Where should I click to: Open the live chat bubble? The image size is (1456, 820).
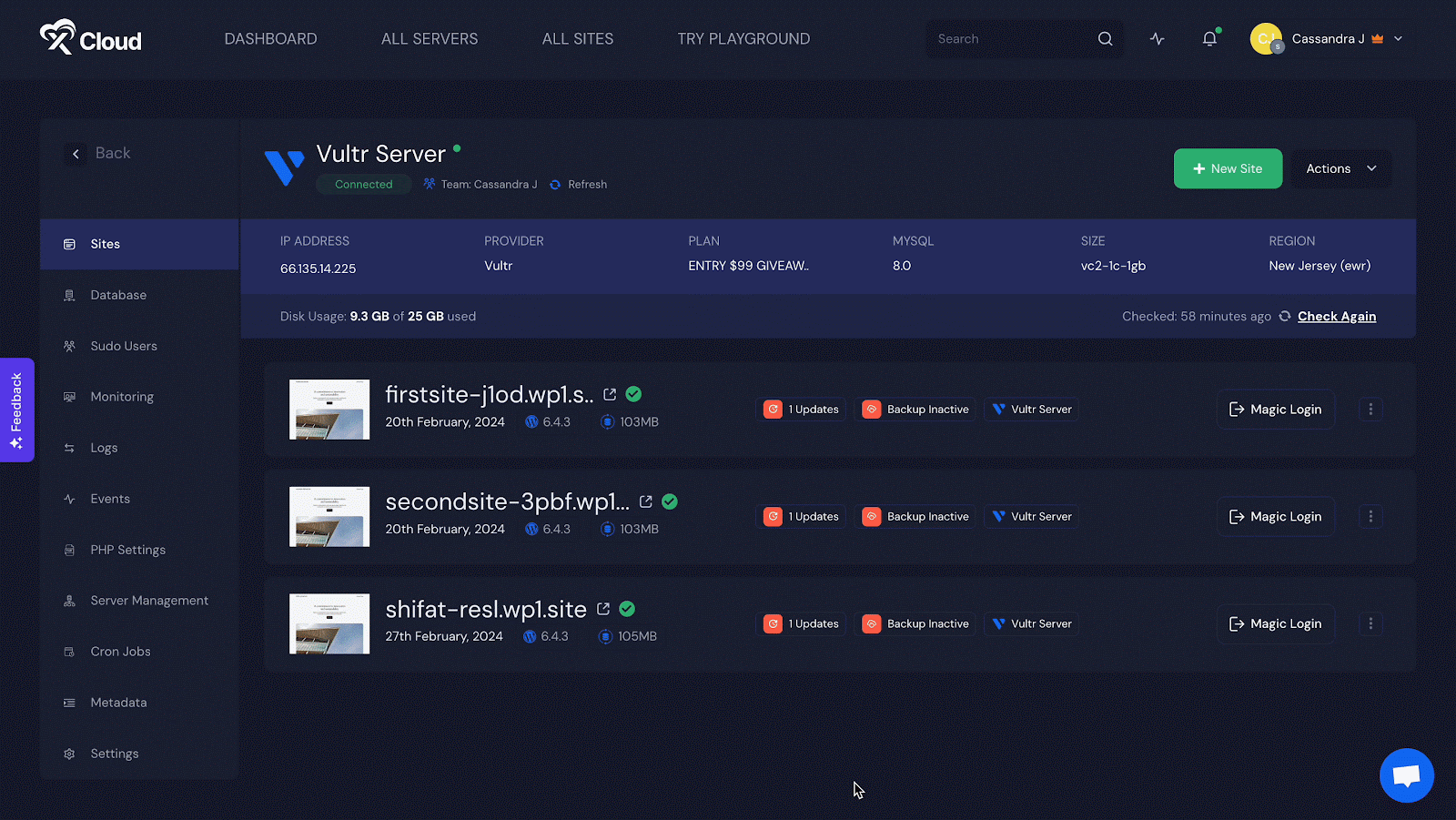pos(1406,775)
